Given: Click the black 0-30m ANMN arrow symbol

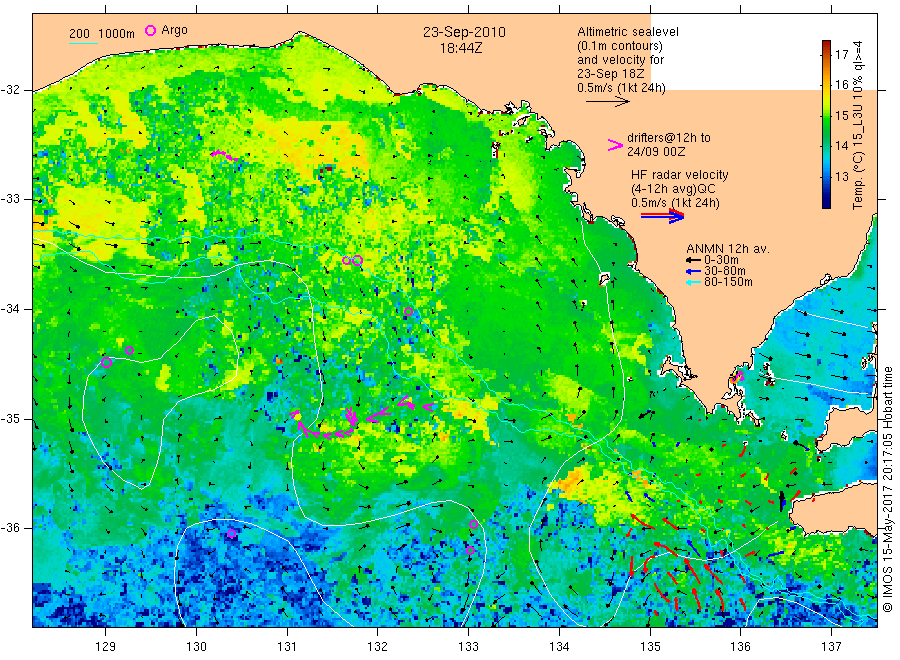Looking at the screenshot, I should [693, 260].
